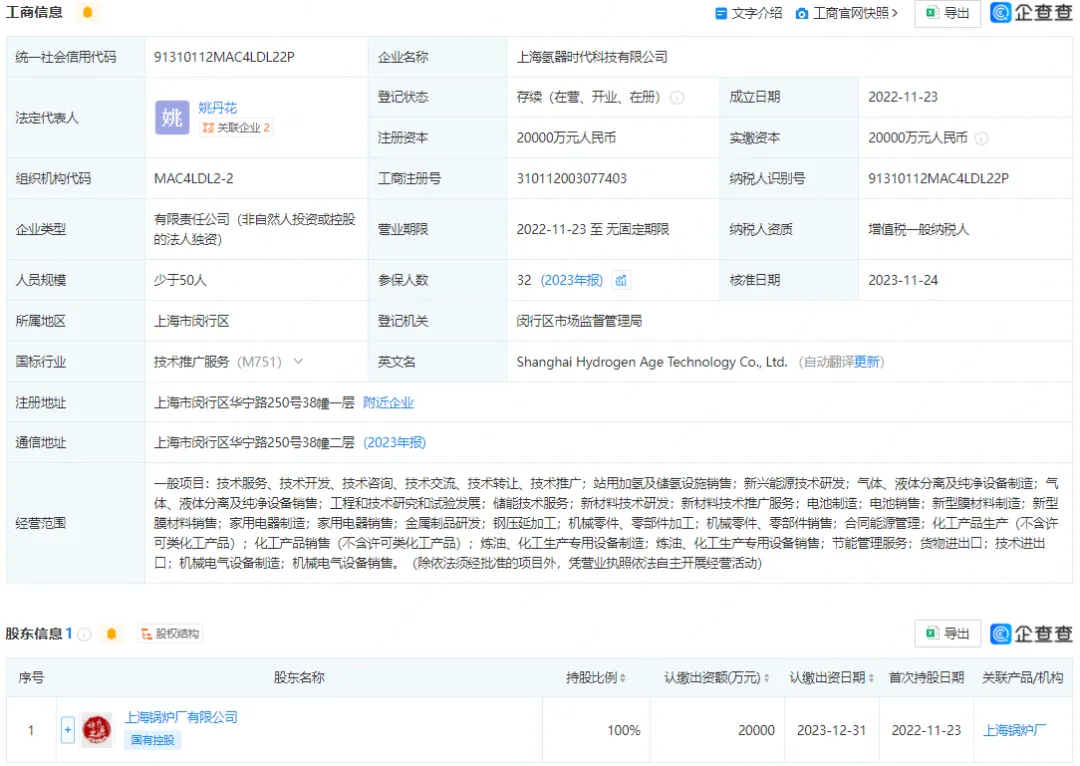The image size is (1080, 766).
Task: Open 工商官网快照 link
Action: 847,13
